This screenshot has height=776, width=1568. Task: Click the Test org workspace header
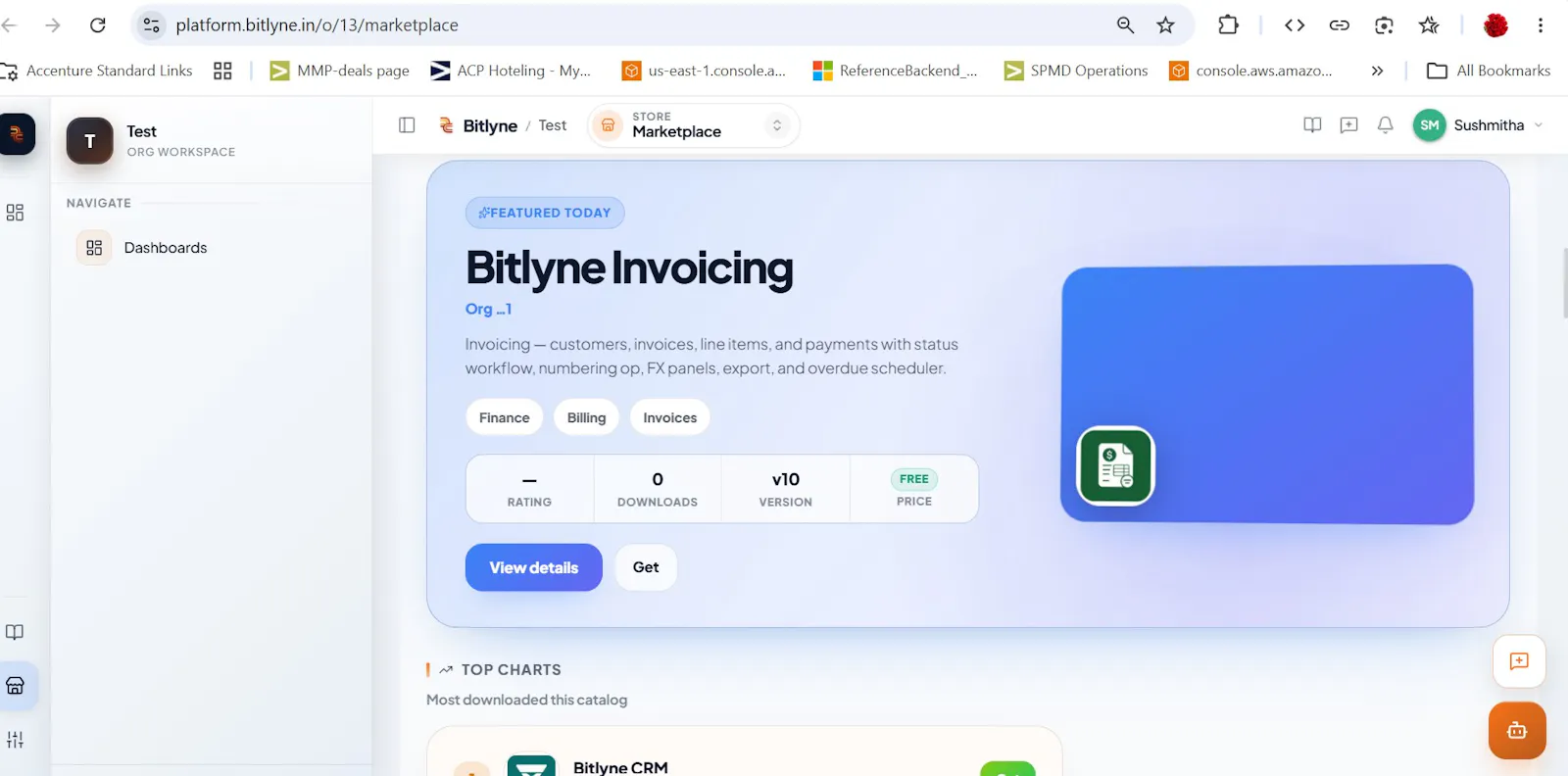pos(212,140)
